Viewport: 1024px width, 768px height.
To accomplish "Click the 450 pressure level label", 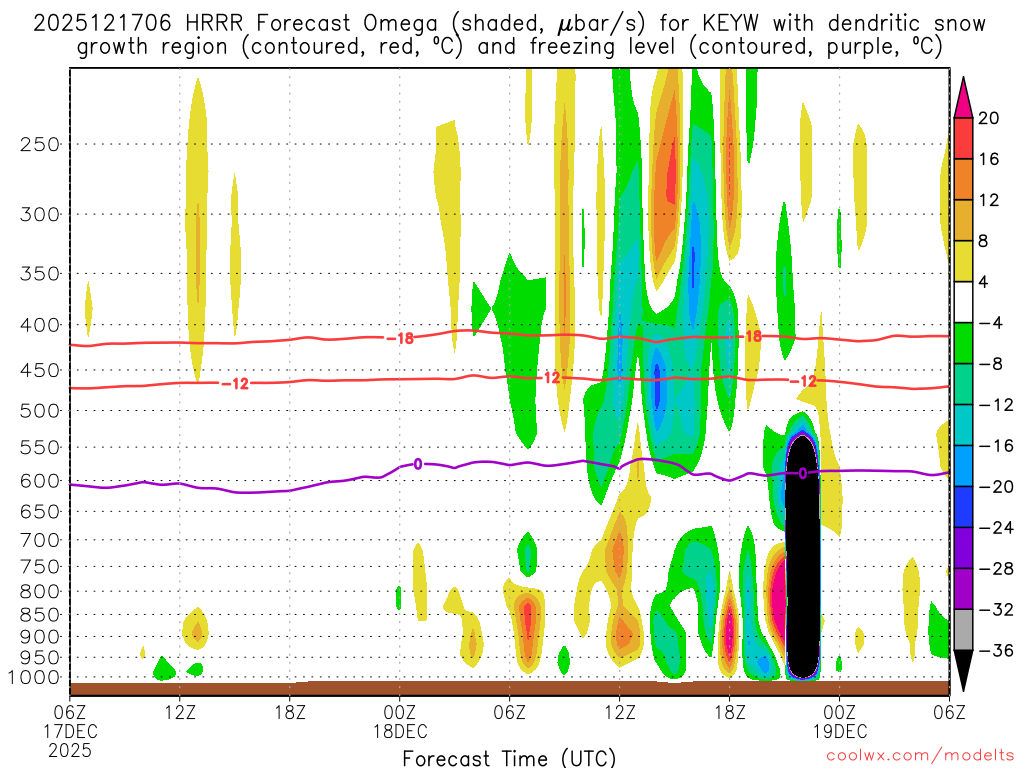I will pyautogui.click(x=39, y=370).
